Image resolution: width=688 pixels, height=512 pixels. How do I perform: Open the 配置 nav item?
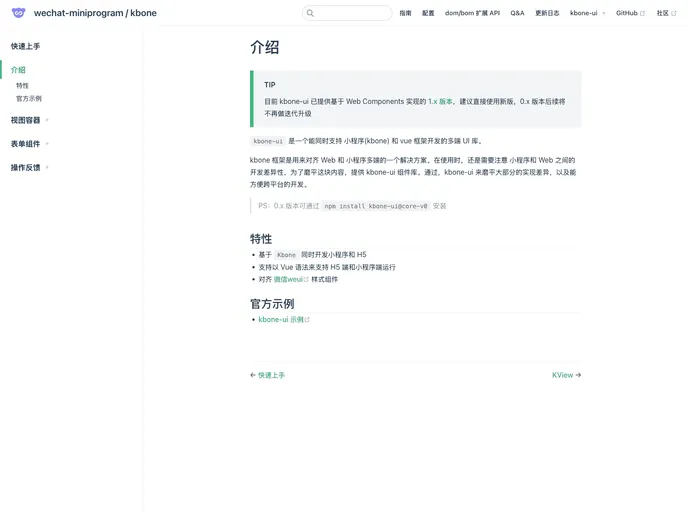[x=428, y=13]
